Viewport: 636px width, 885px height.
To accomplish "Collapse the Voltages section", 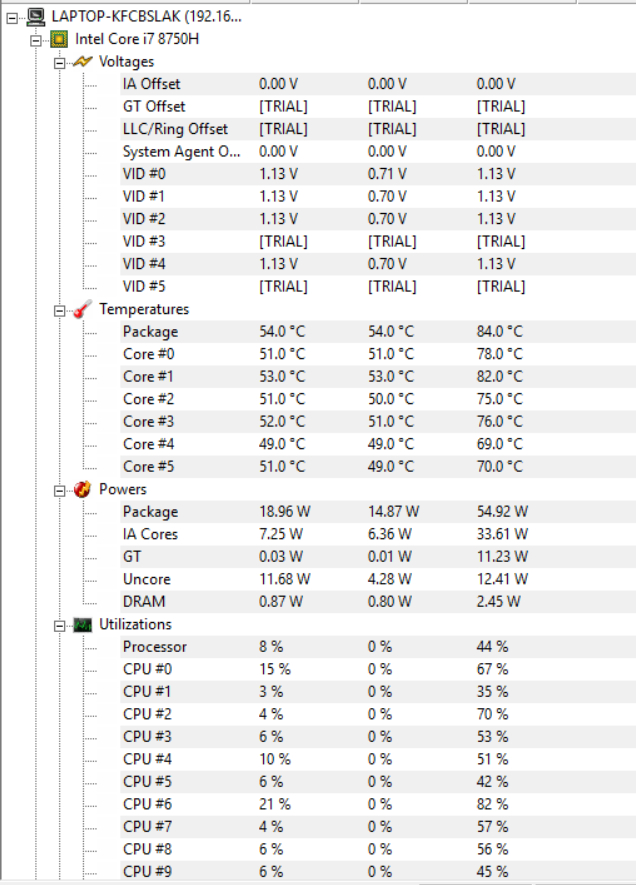I will (59, 62).
